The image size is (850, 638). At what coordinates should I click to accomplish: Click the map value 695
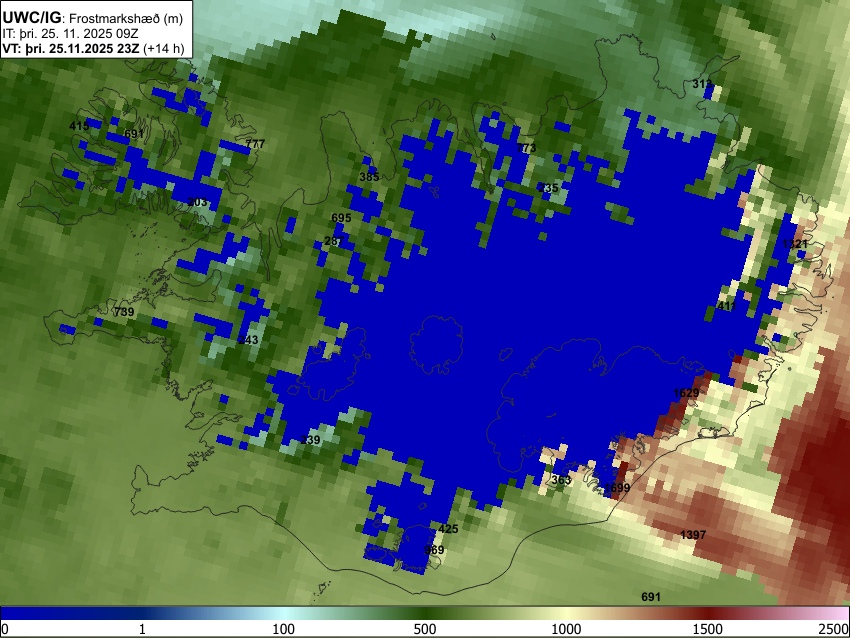(341, 218)
